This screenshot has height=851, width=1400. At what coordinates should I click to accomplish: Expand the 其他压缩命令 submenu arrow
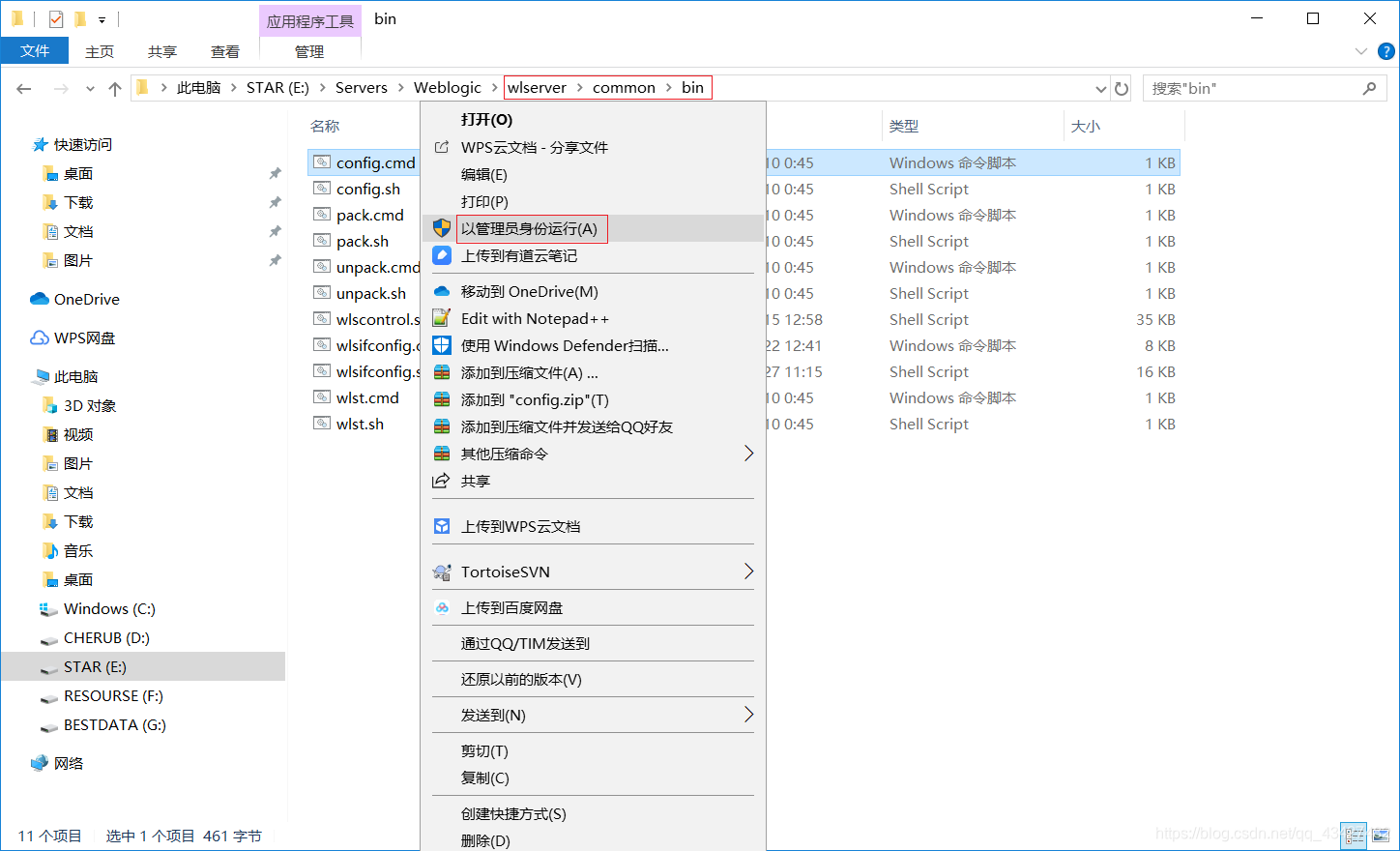[x=748, y=454]
